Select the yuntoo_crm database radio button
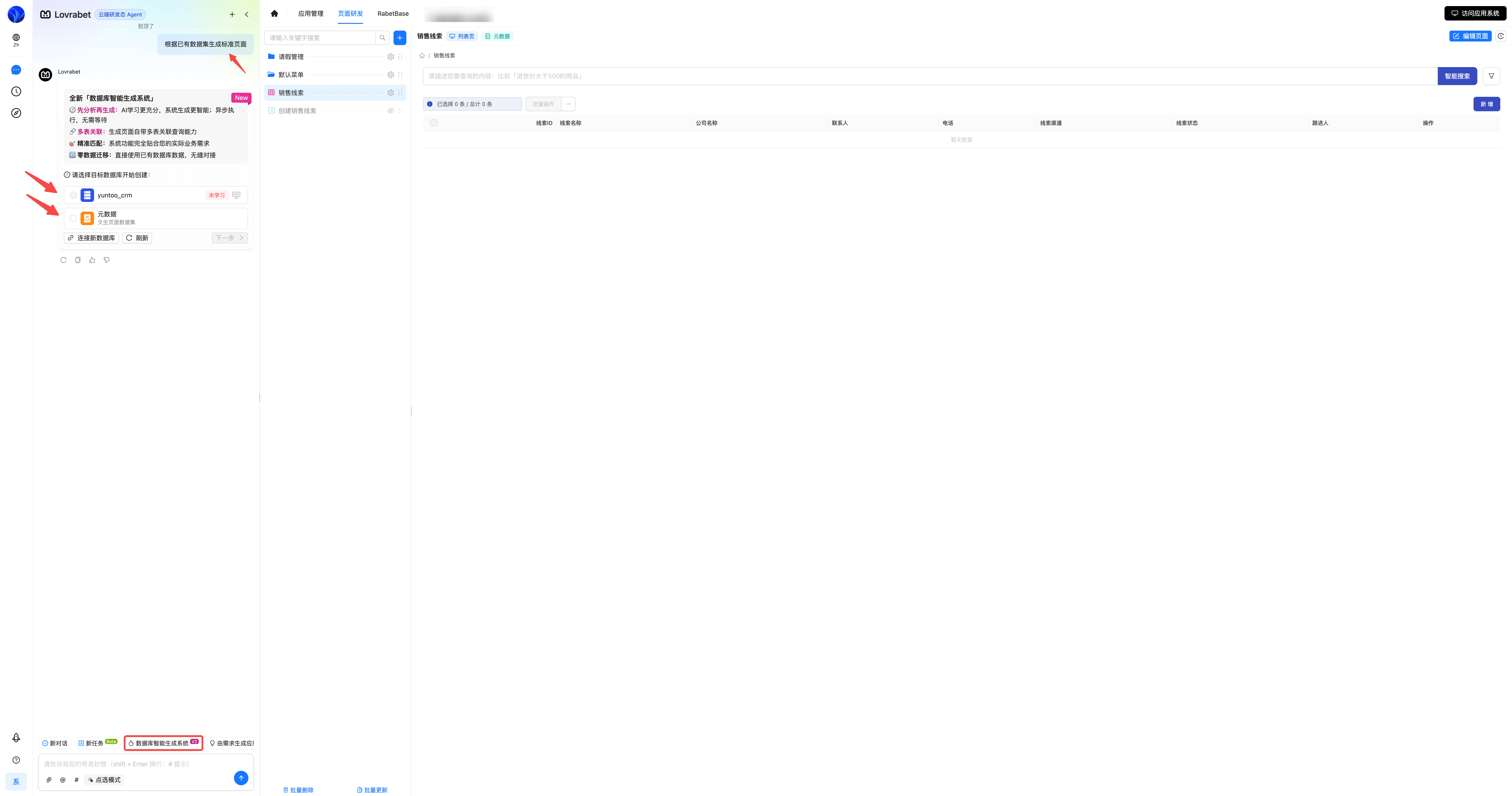 73,195
